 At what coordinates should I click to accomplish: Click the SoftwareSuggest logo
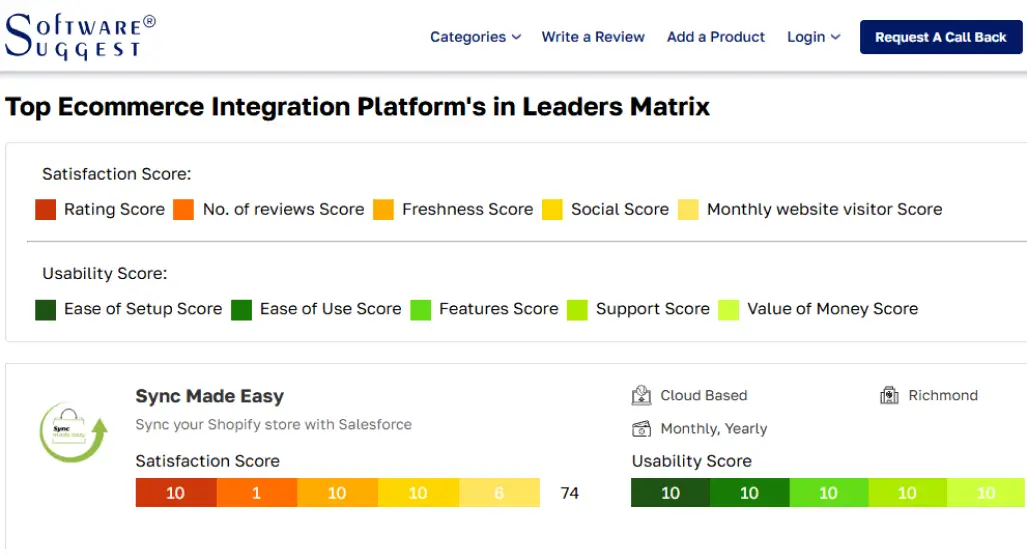(81, 37)
